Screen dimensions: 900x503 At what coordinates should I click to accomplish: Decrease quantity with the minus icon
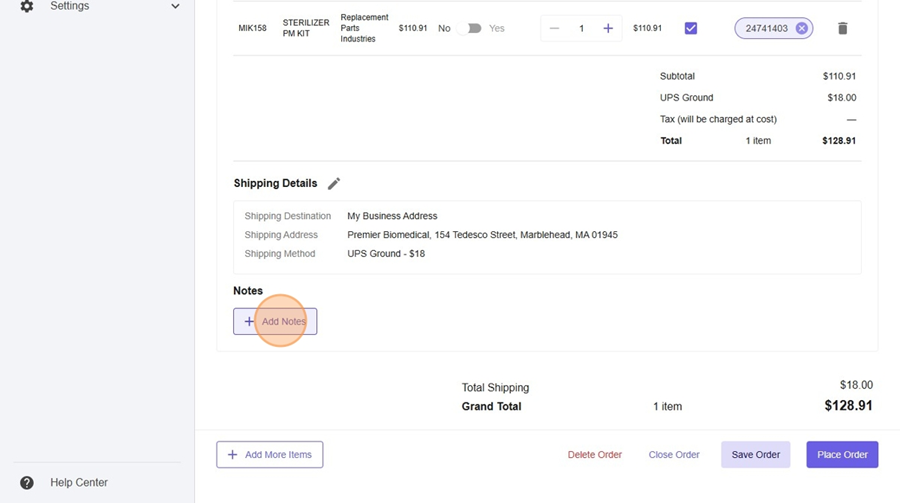point(555,29)
